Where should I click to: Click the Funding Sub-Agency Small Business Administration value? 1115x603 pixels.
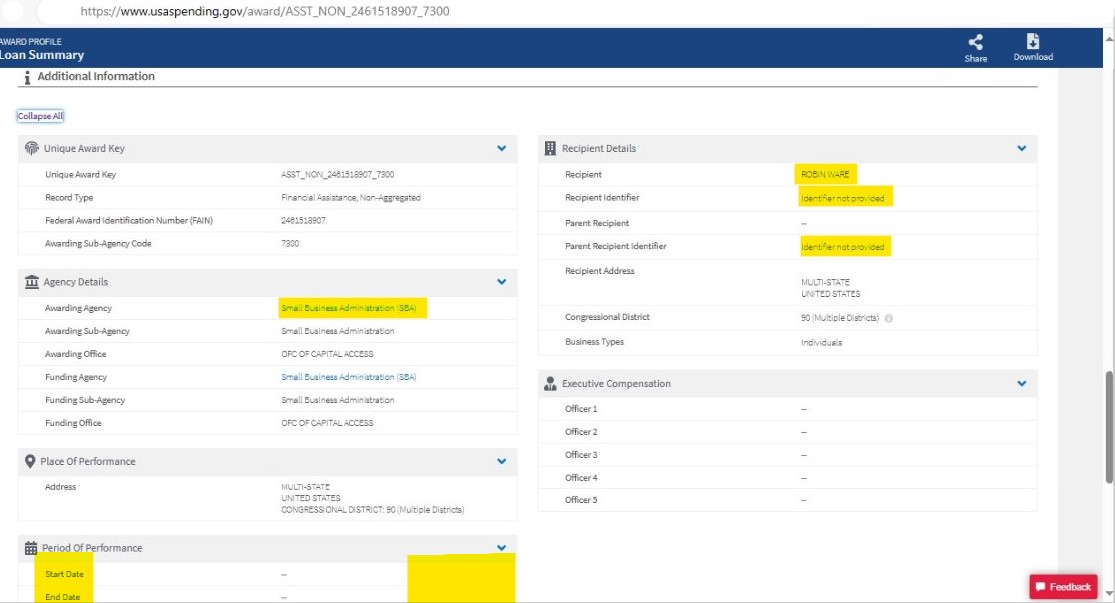337,400
